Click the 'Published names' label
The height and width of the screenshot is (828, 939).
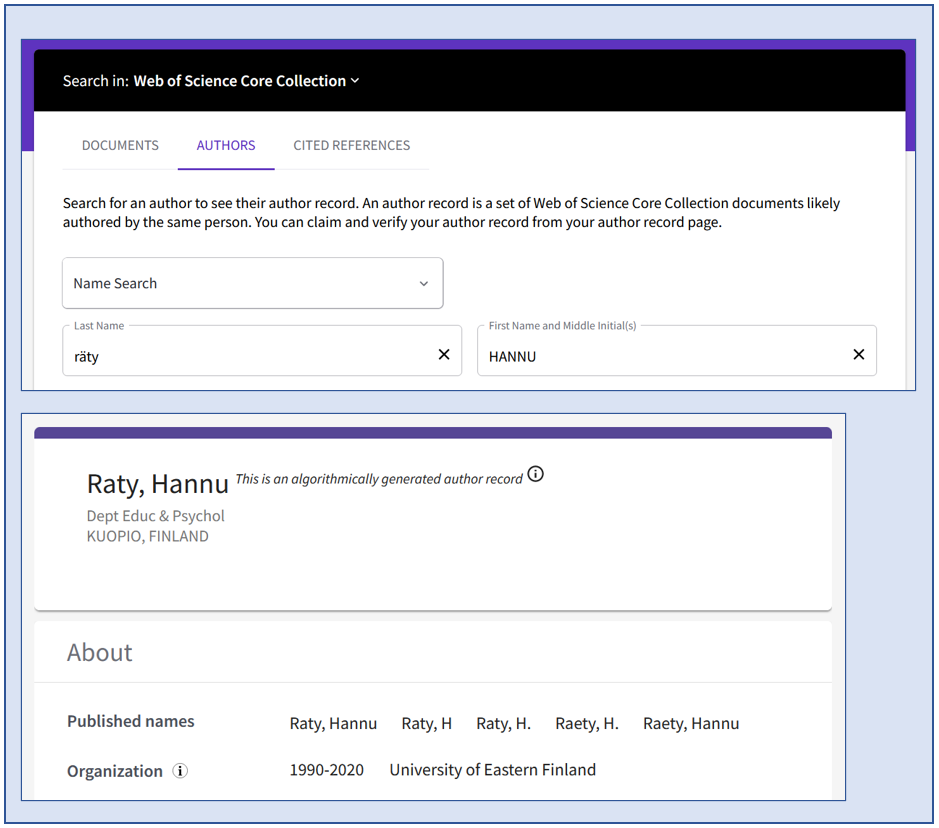click(x=131, y=721)
